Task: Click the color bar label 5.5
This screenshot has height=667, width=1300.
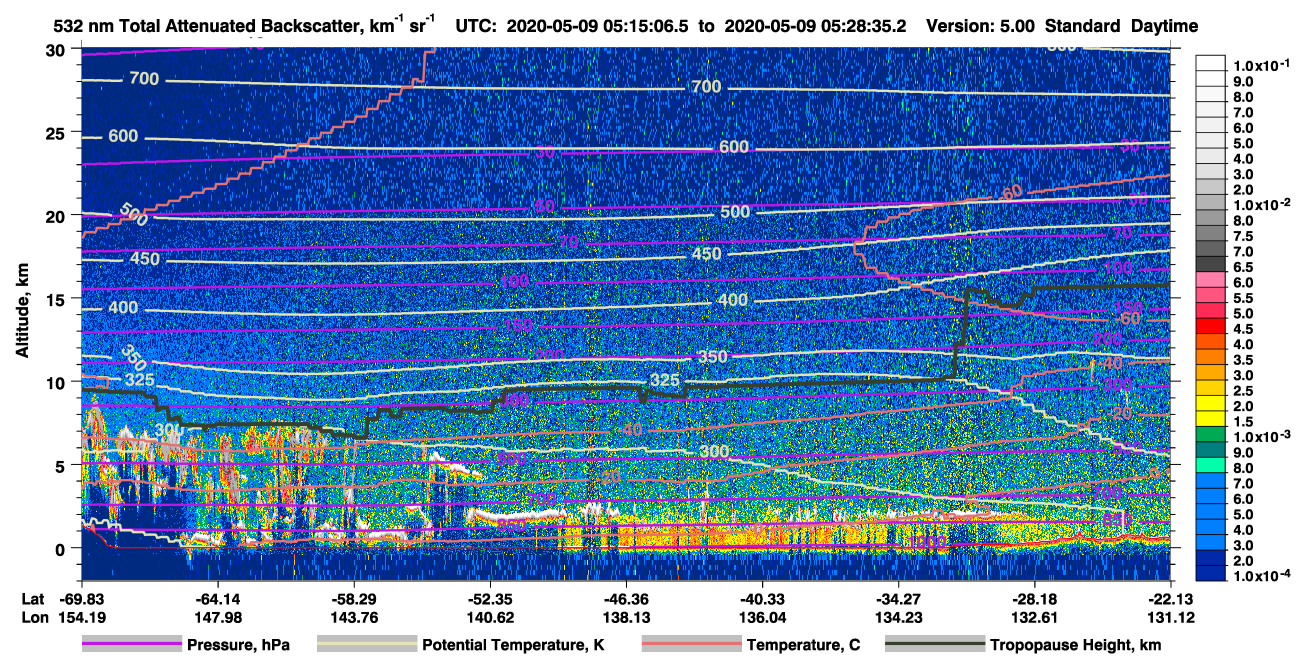Action: point(1244,298)
